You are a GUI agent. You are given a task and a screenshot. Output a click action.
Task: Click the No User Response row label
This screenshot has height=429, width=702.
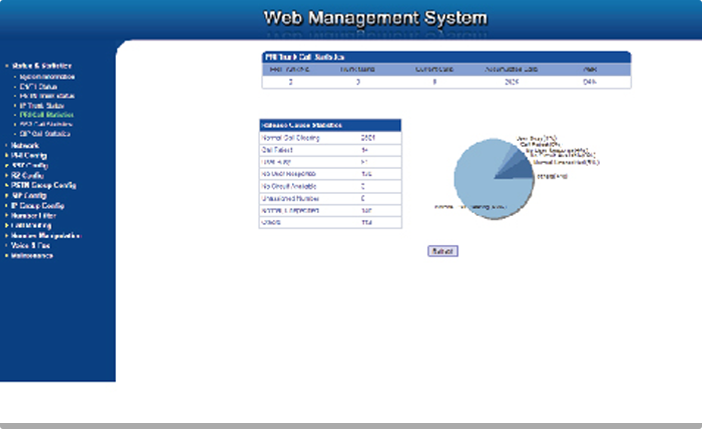click(289, 174)
